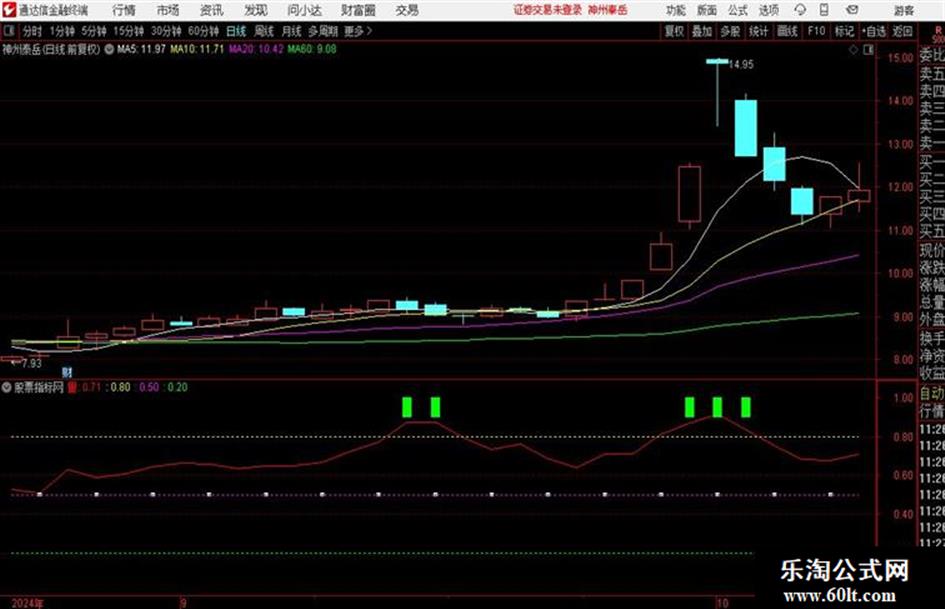Switch to 5分钟 period

(x=94, y=31)
